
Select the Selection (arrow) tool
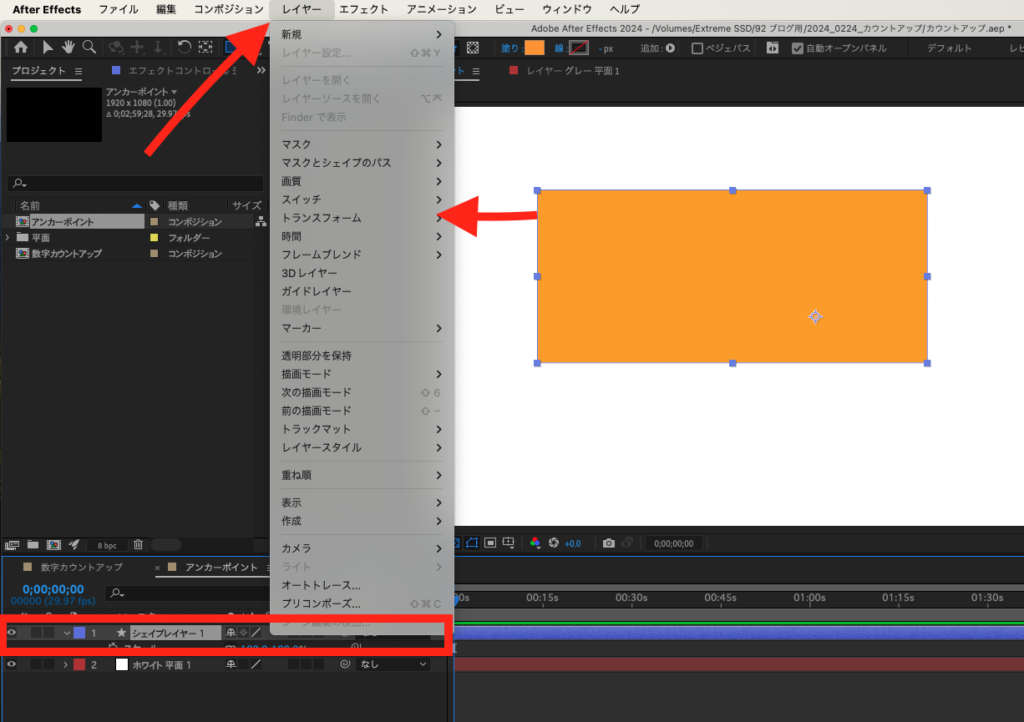click(x=48, y=47)
